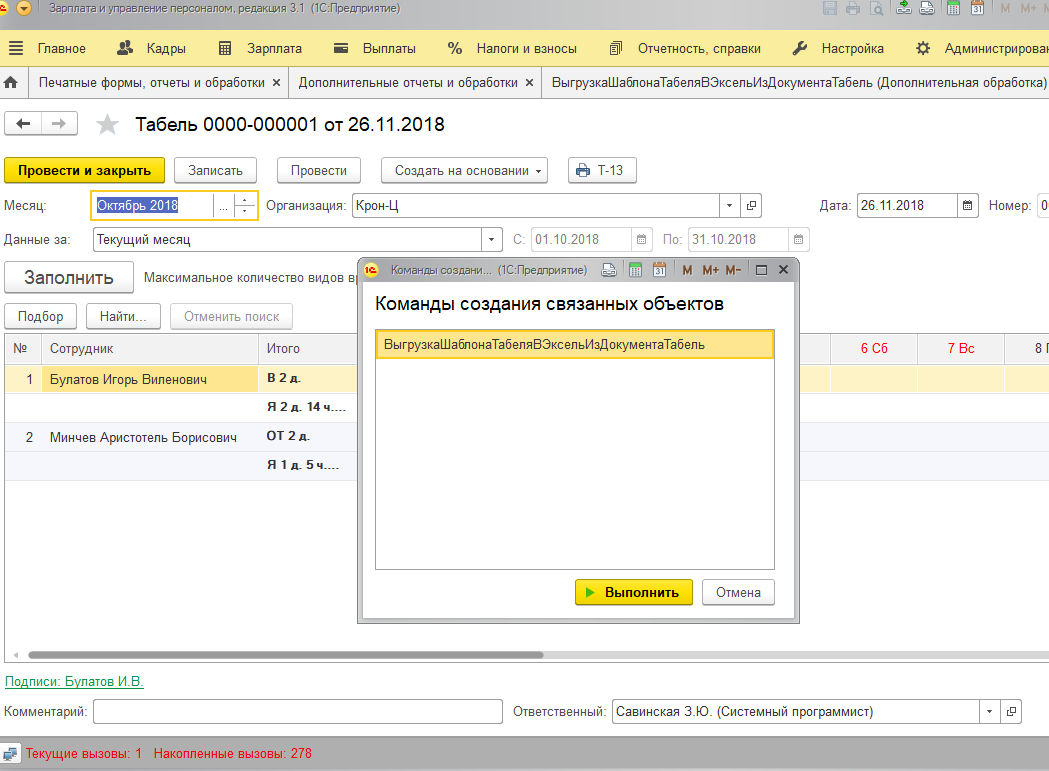Click the Записать button
Viewport: 1049px width, 771px height.
[x=215, y=171]
